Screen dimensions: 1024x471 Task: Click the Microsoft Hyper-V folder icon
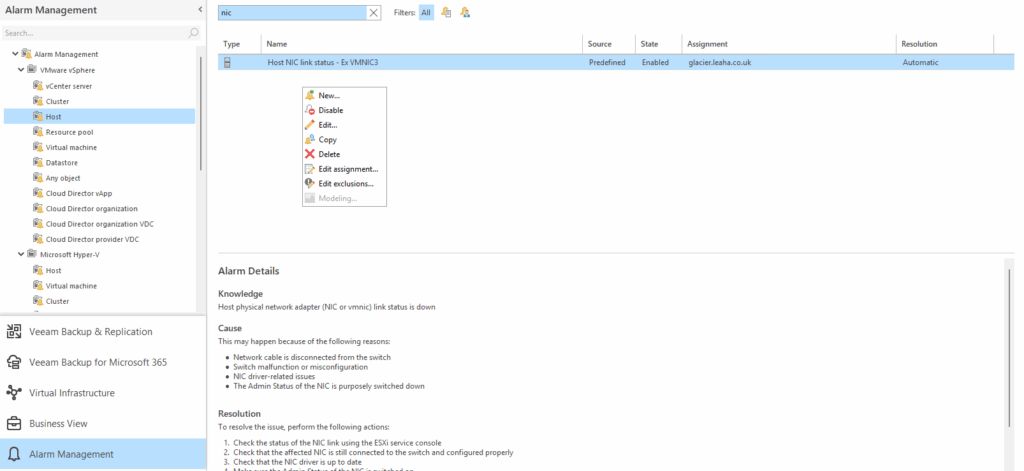pos(31,254)
